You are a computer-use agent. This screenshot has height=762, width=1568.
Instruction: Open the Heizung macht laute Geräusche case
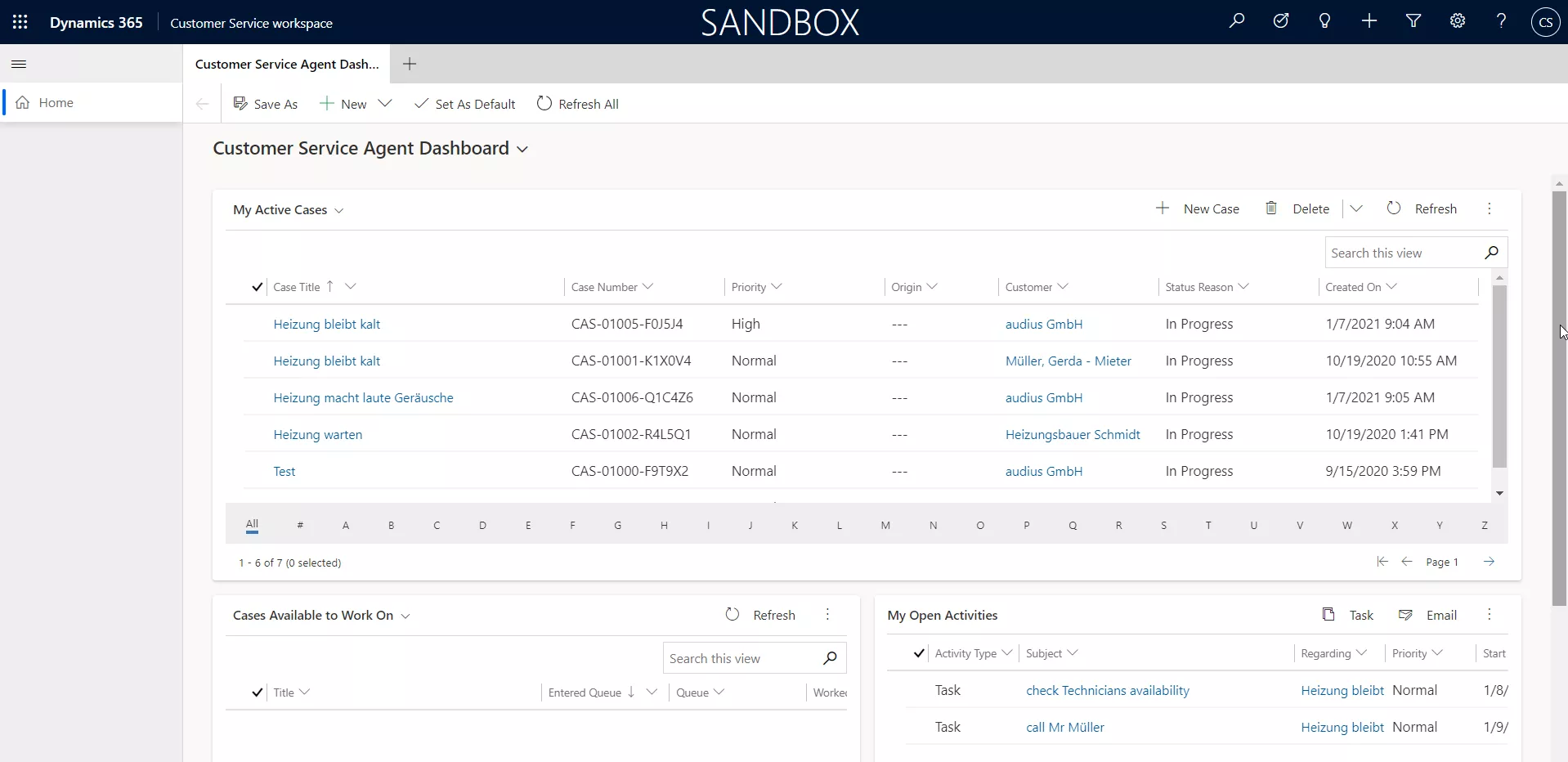363,397
